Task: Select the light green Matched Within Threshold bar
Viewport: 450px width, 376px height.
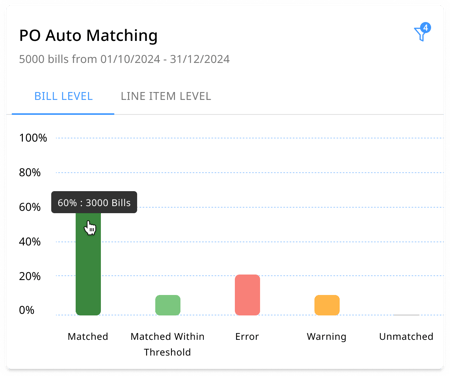Action: tap(168, 305)
